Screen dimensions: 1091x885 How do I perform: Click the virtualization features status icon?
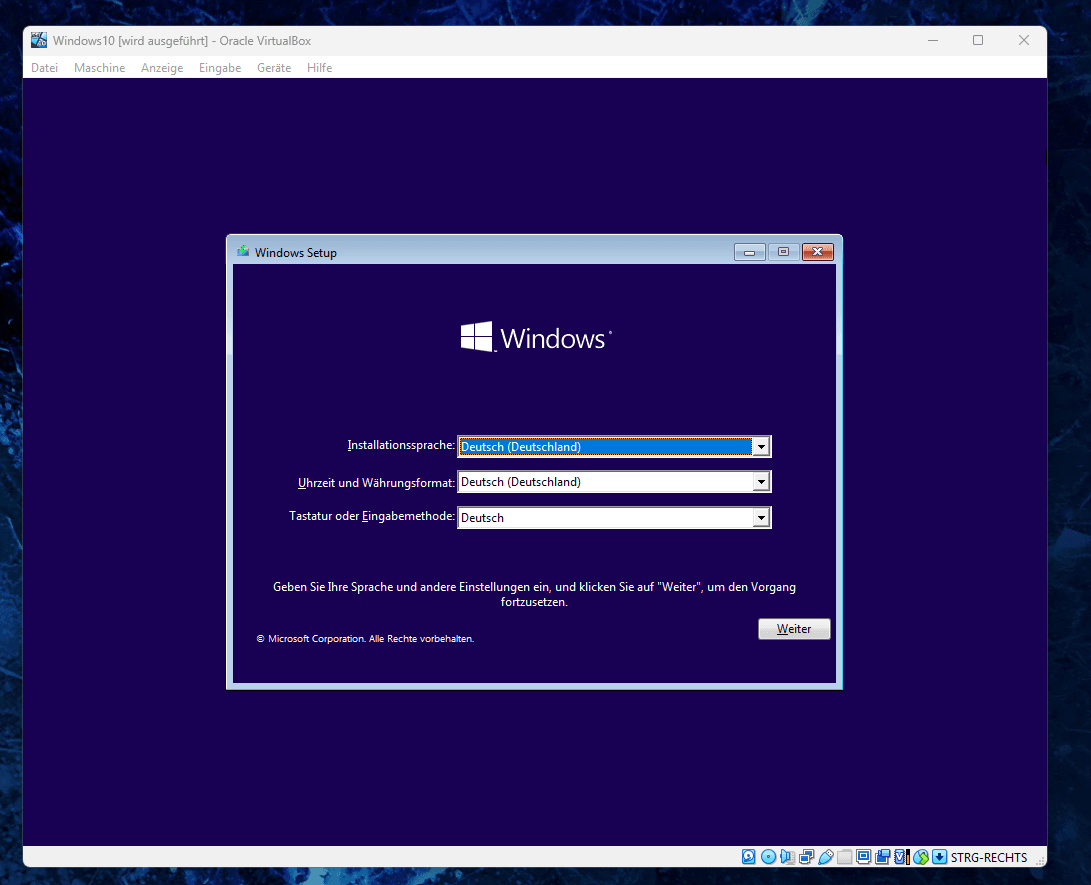click(x=901, y=857)
